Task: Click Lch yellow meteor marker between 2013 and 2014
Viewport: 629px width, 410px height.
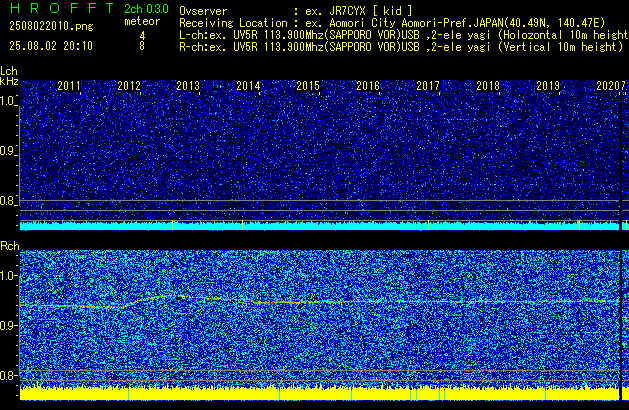Action: 242,225
